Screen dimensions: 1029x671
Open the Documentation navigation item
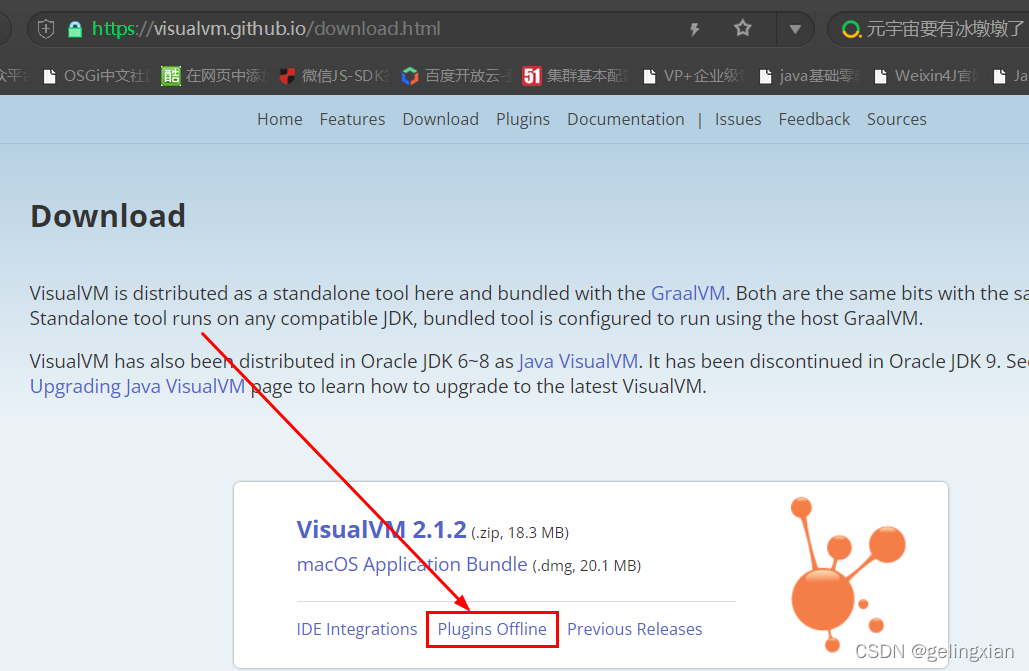point(625,119)
